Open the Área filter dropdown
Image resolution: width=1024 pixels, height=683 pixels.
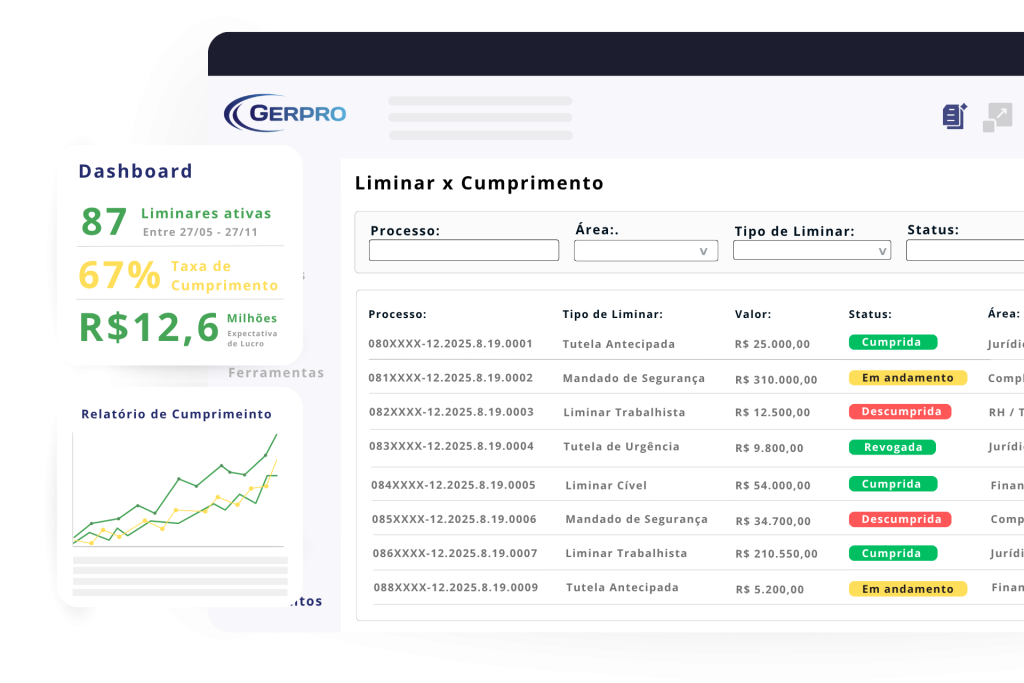[645, 251]
